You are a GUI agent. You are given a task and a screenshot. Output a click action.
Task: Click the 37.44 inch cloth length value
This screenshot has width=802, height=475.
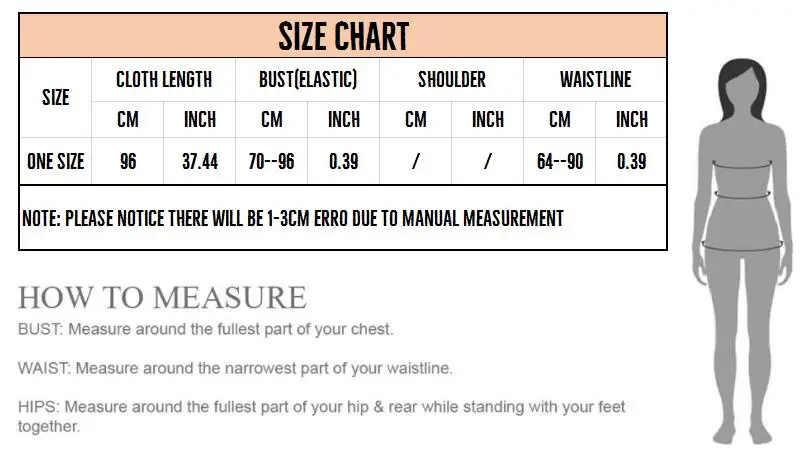click(200, 162)
